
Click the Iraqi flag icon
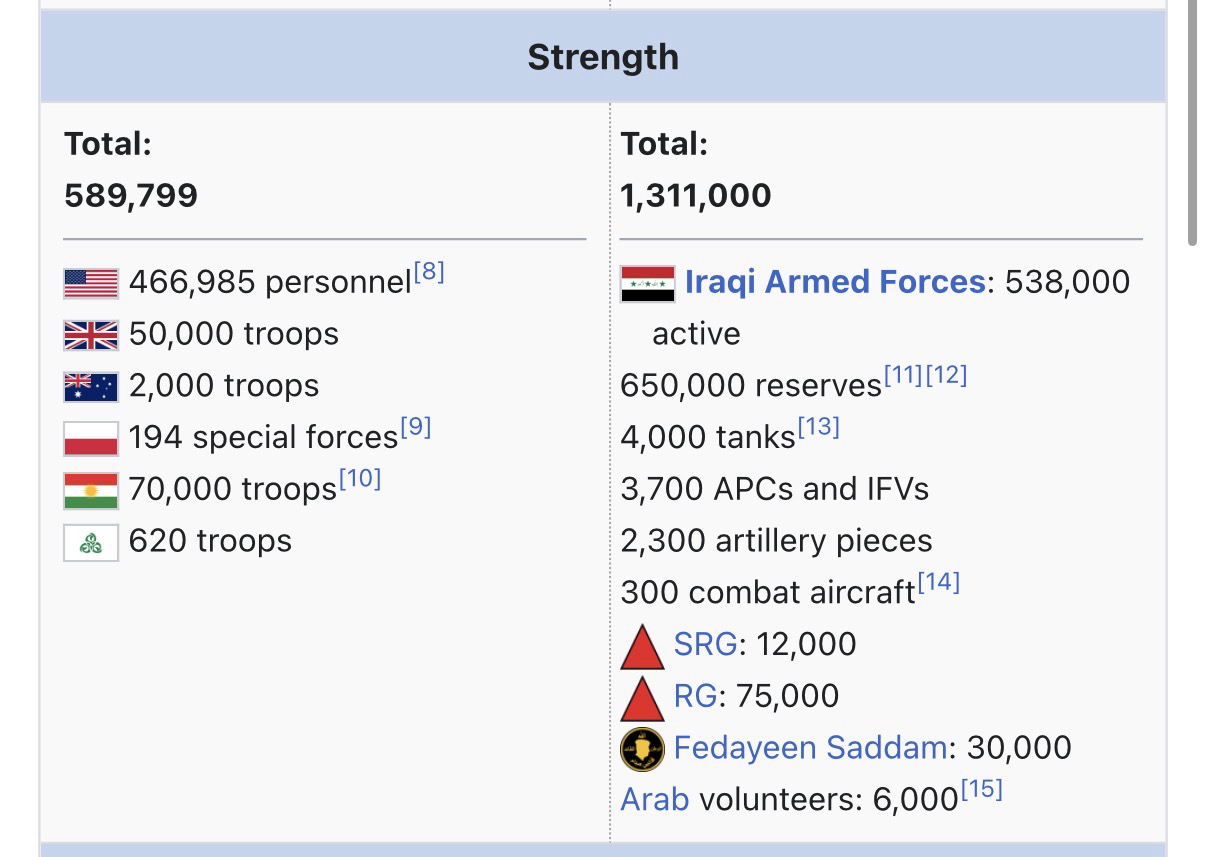pos(647,283)
